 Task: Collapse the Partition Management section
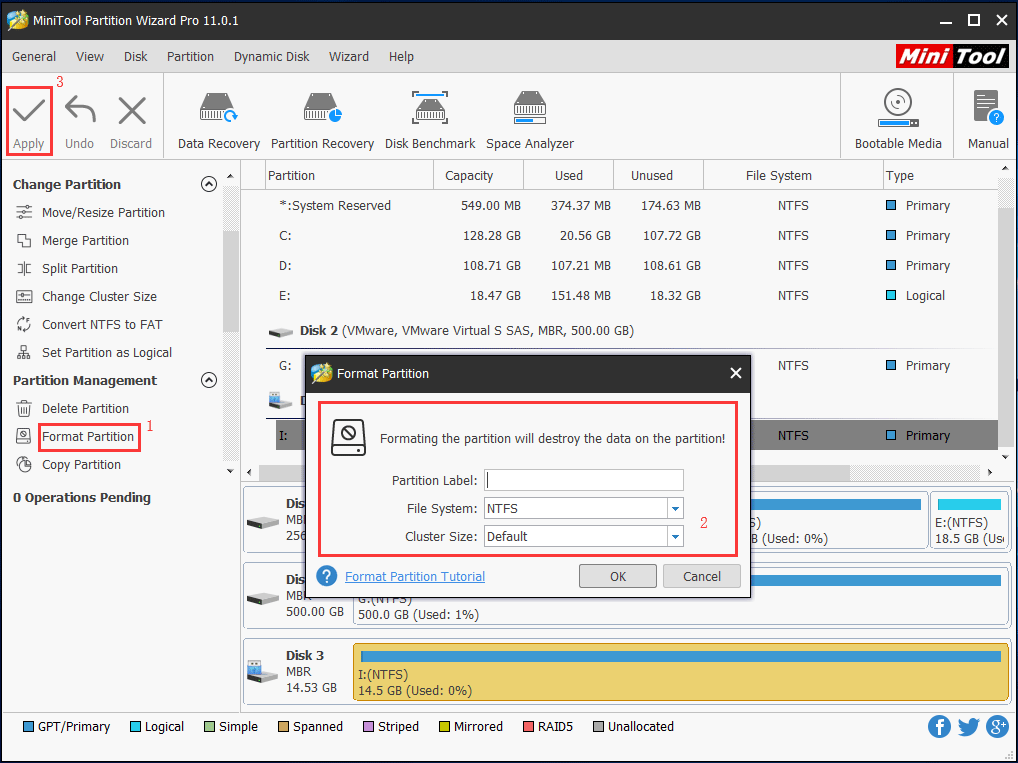tap(208, 380)
